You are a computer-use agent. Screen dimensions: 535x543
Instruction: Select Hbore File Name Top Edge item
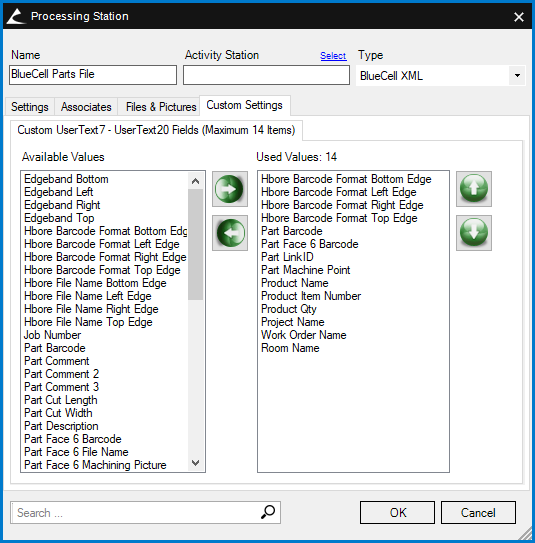[x=88, y=322]
